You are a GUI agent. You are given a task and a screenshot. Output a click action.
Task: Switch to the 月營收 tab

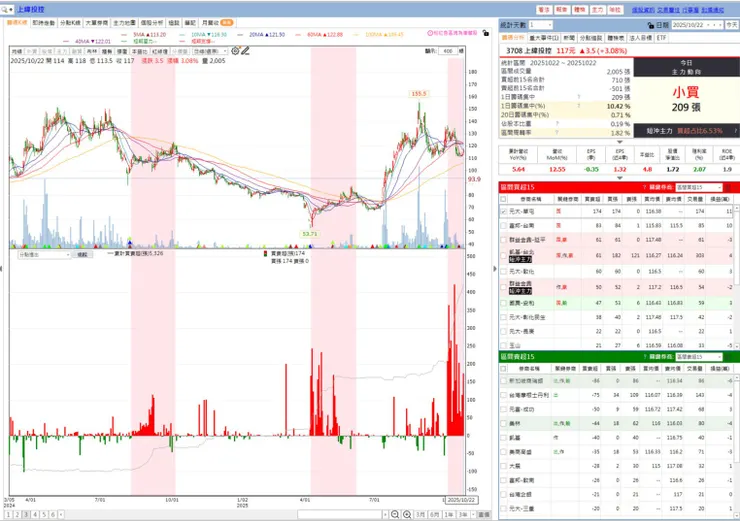point(217,23)
